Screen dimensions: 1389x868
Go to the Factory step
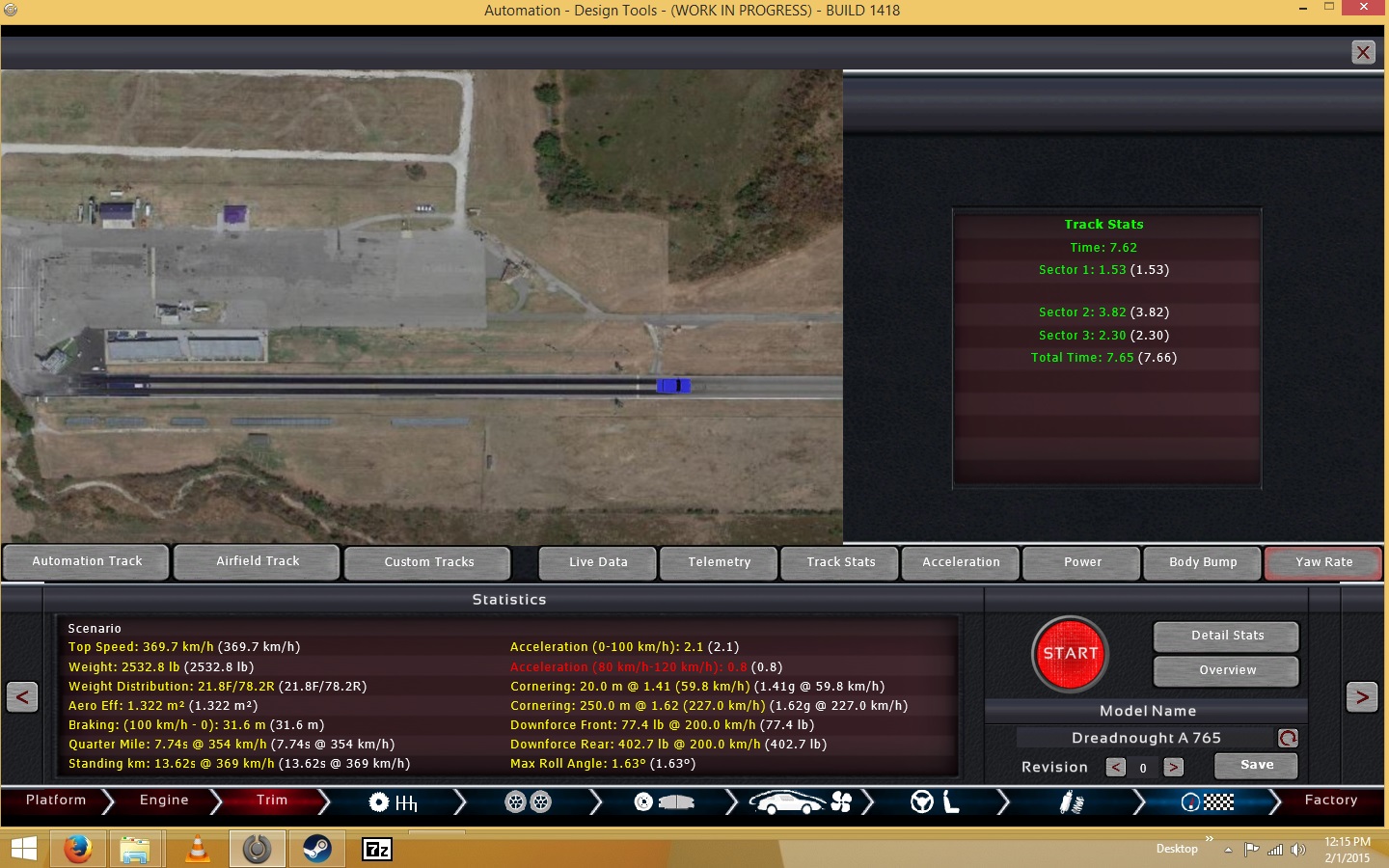[x=1330, y=800]
